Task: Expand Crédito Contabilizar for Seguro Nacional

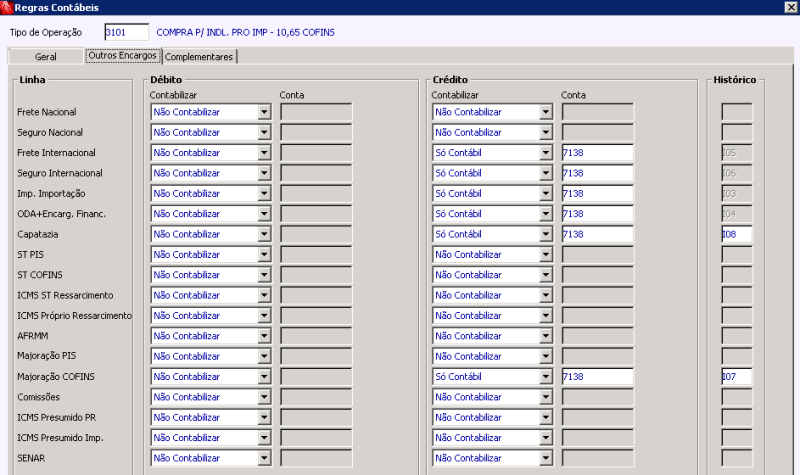Action: coord(546,133)
